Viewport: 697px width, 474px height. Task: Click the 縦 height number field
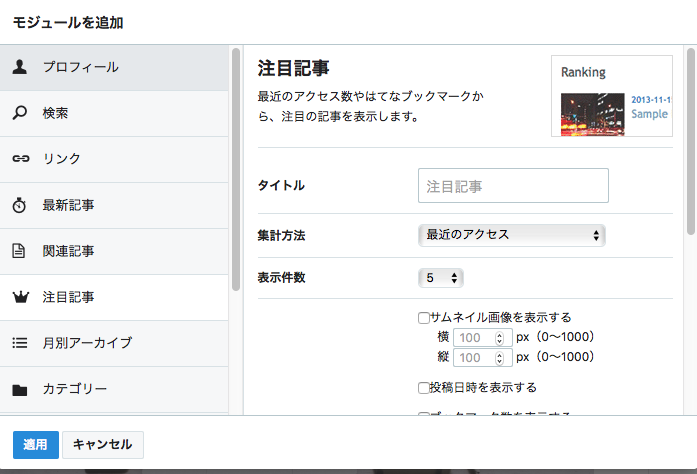coord(483,358)
